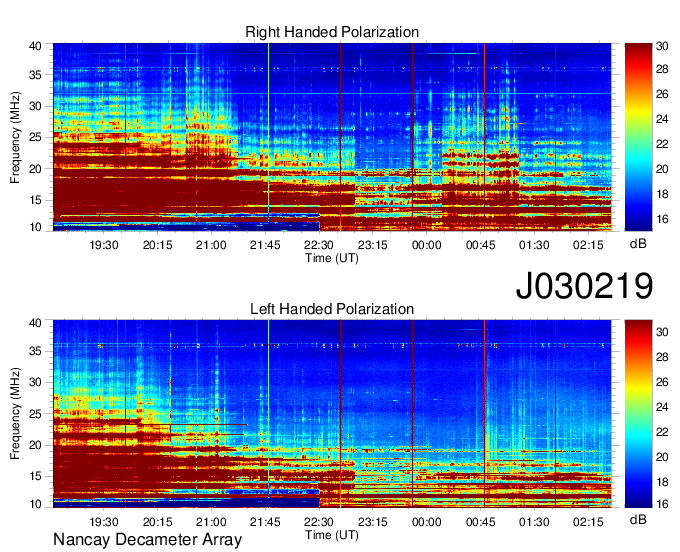Click the "Left Handed Polarization" plot title
Screen dimensions: 680x552
(332, 309)
